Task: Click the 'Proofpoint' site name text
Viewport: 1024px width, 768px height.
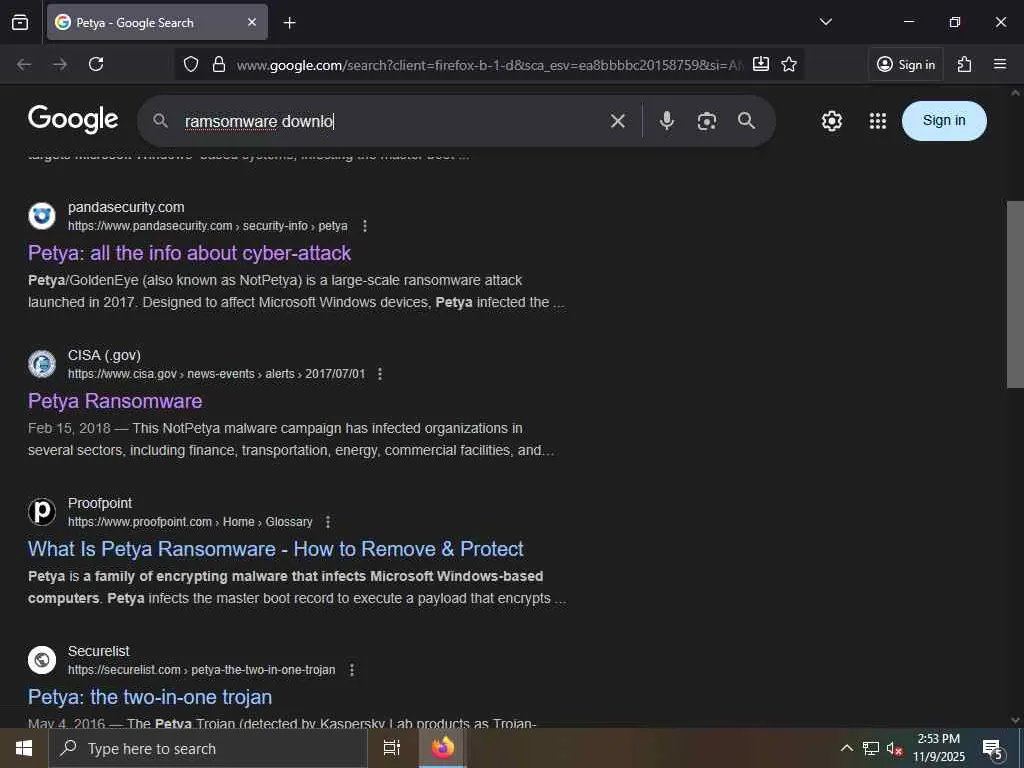Action: tap(100, 504)
